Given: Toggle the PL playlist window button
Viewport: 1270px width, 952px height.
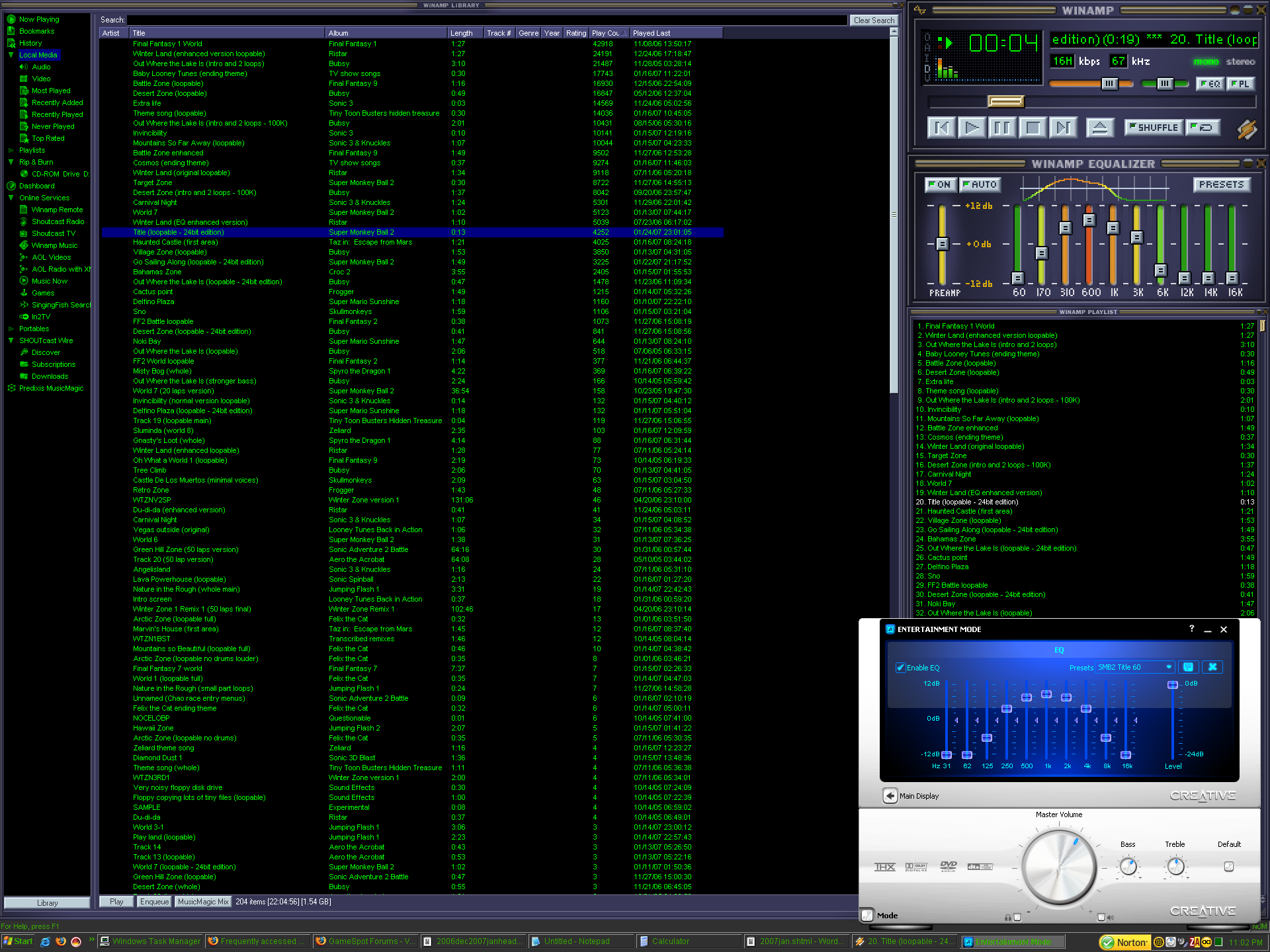Looking at the screenshot, I should [1240, 84].
